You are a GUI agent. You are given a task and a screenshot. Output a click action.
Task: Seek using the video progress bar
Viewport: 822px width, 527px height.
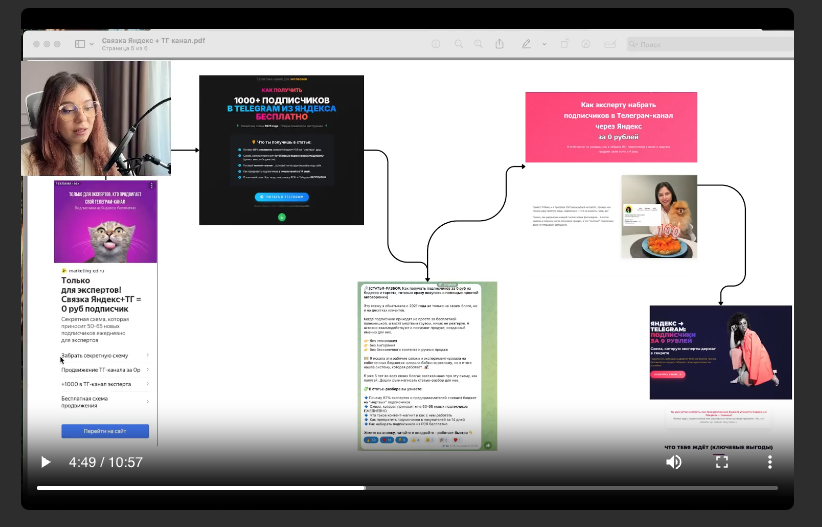coord(407,488)
